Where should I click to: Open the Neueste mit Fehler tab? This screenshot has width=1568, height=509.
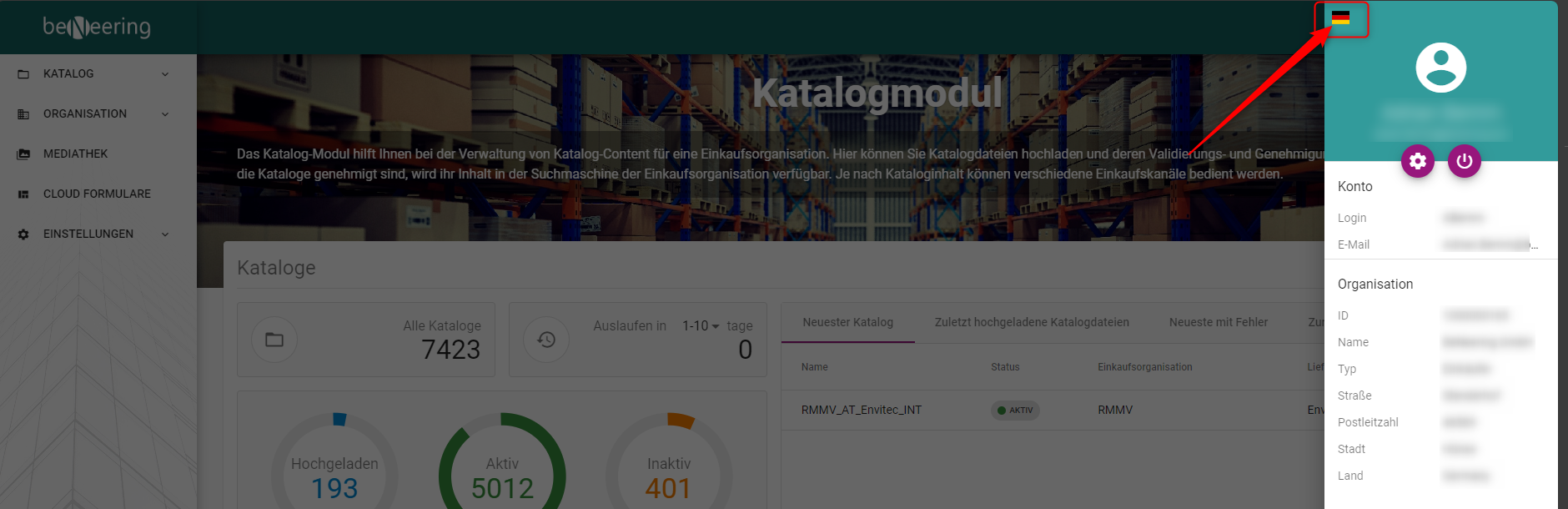(x=1218, y=323)
